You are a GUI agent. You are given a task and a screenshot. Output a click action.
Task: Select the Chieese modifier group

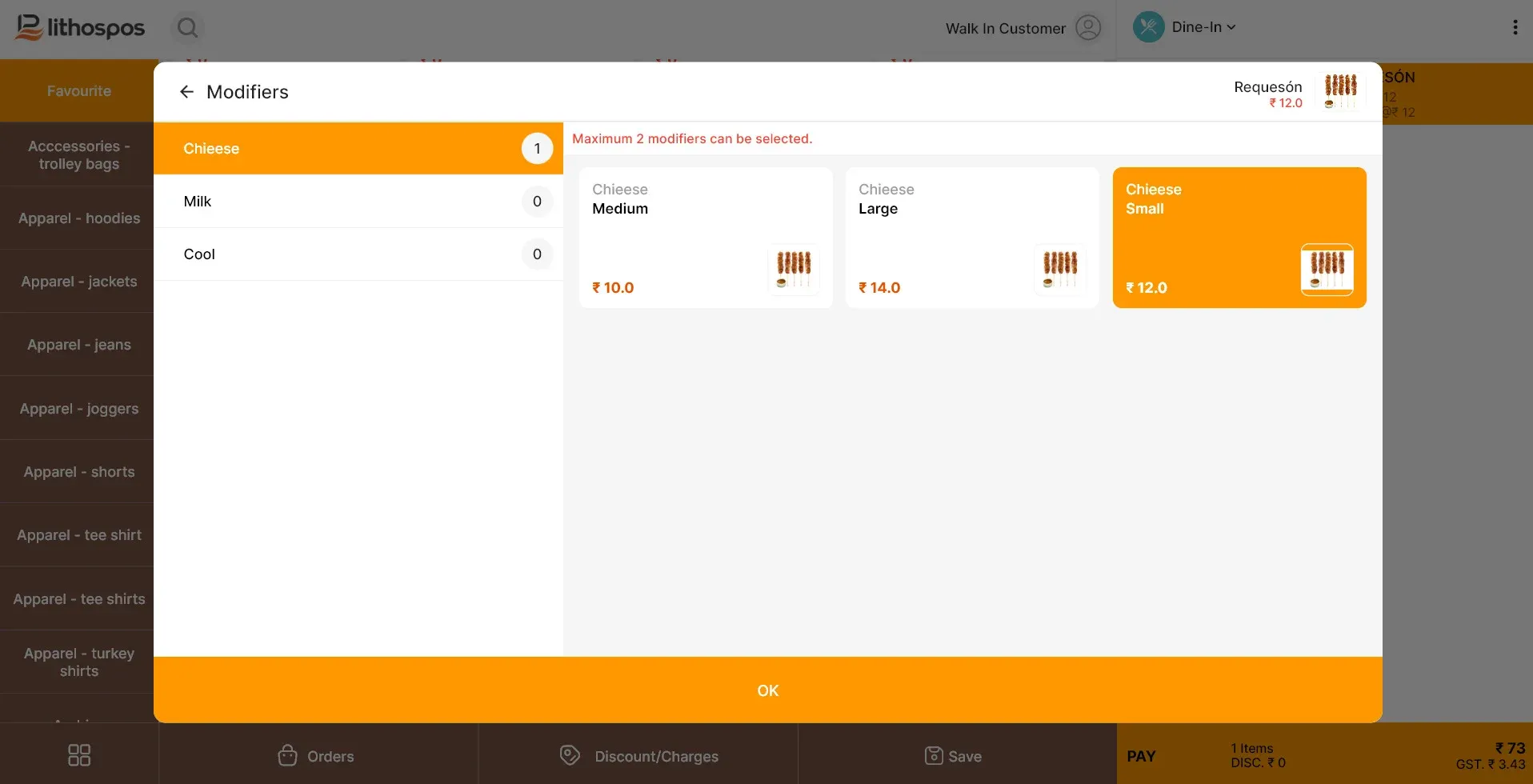(x=358, y=149)
